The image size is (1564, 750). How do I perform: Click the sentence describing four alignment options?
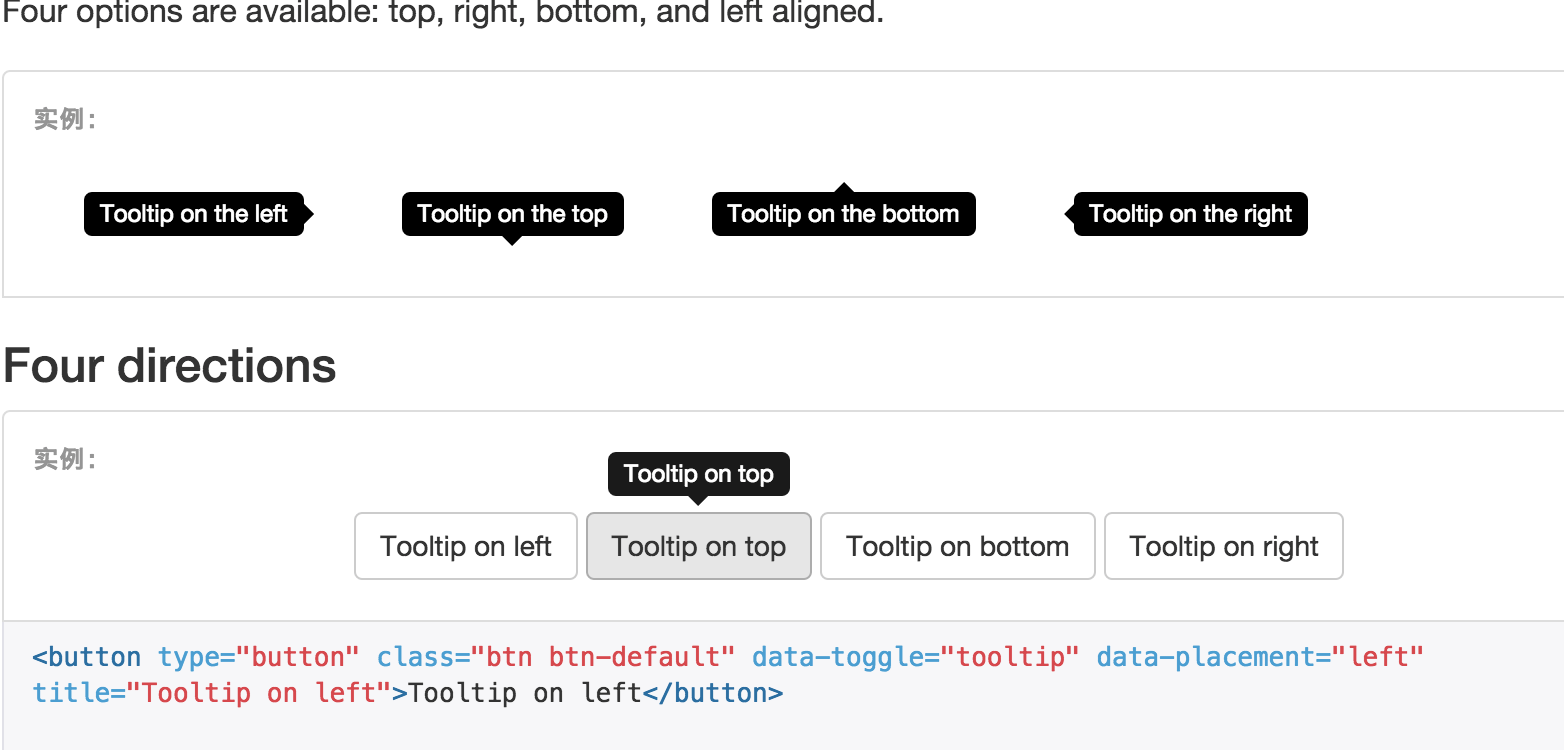(441, 13)
